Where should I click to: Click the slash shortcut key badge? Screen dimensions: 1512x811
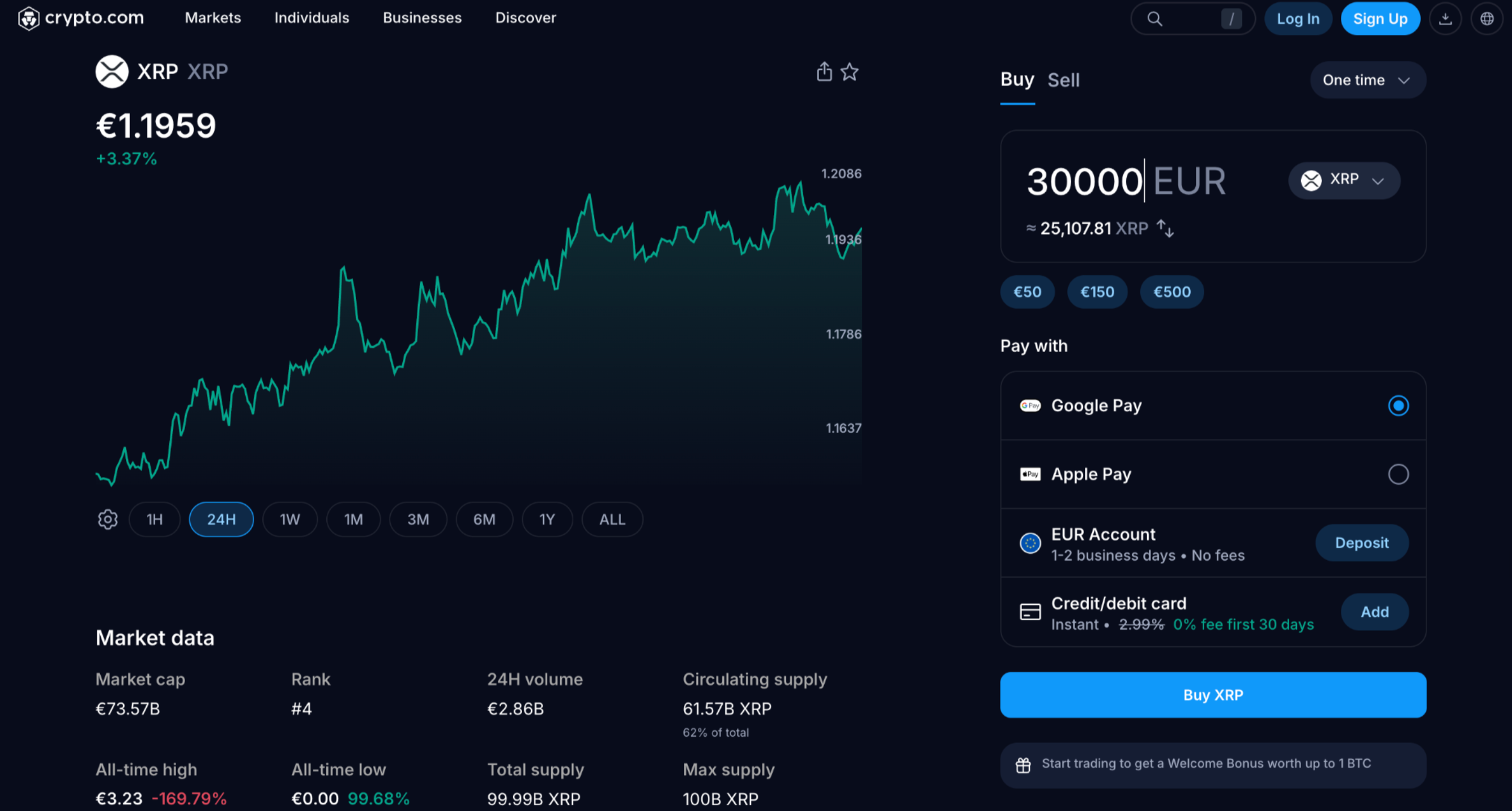1231,19
